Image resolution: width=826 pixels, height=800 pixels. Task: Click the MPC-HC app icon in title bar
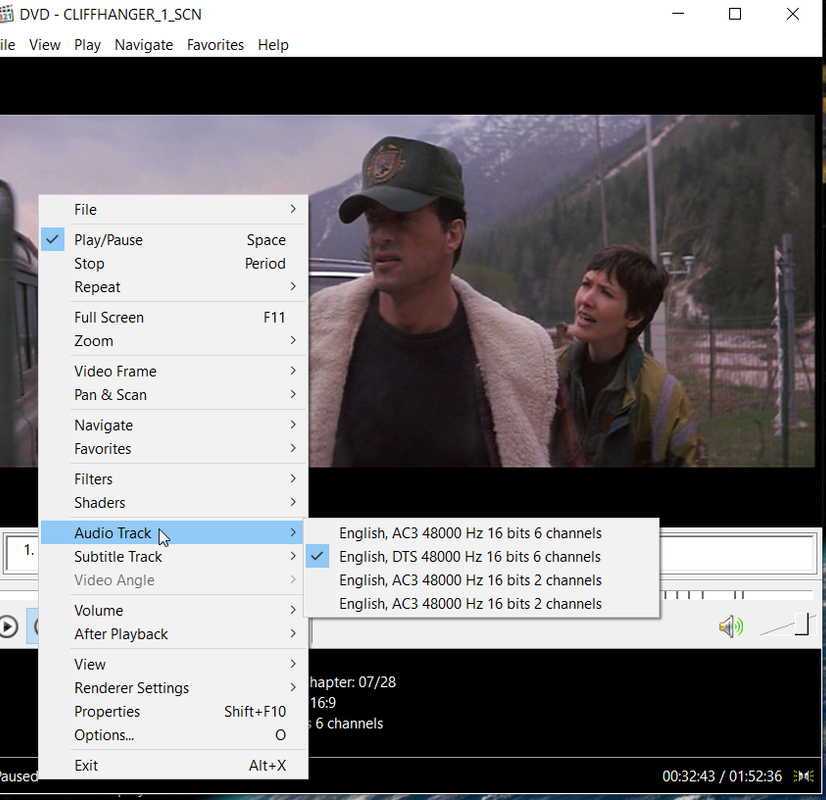(x=6, y=14)
